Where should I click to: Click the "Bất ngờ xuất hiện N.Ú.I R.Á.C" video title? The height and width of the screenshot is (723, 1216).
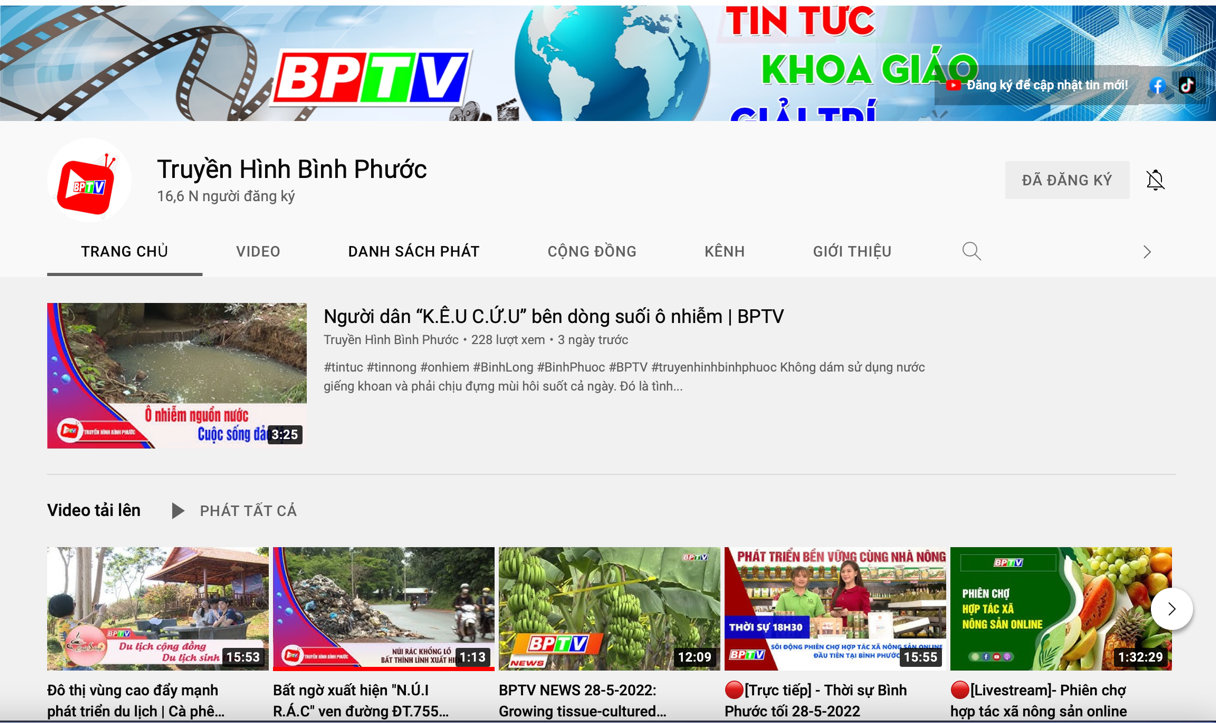click(361, 701)
